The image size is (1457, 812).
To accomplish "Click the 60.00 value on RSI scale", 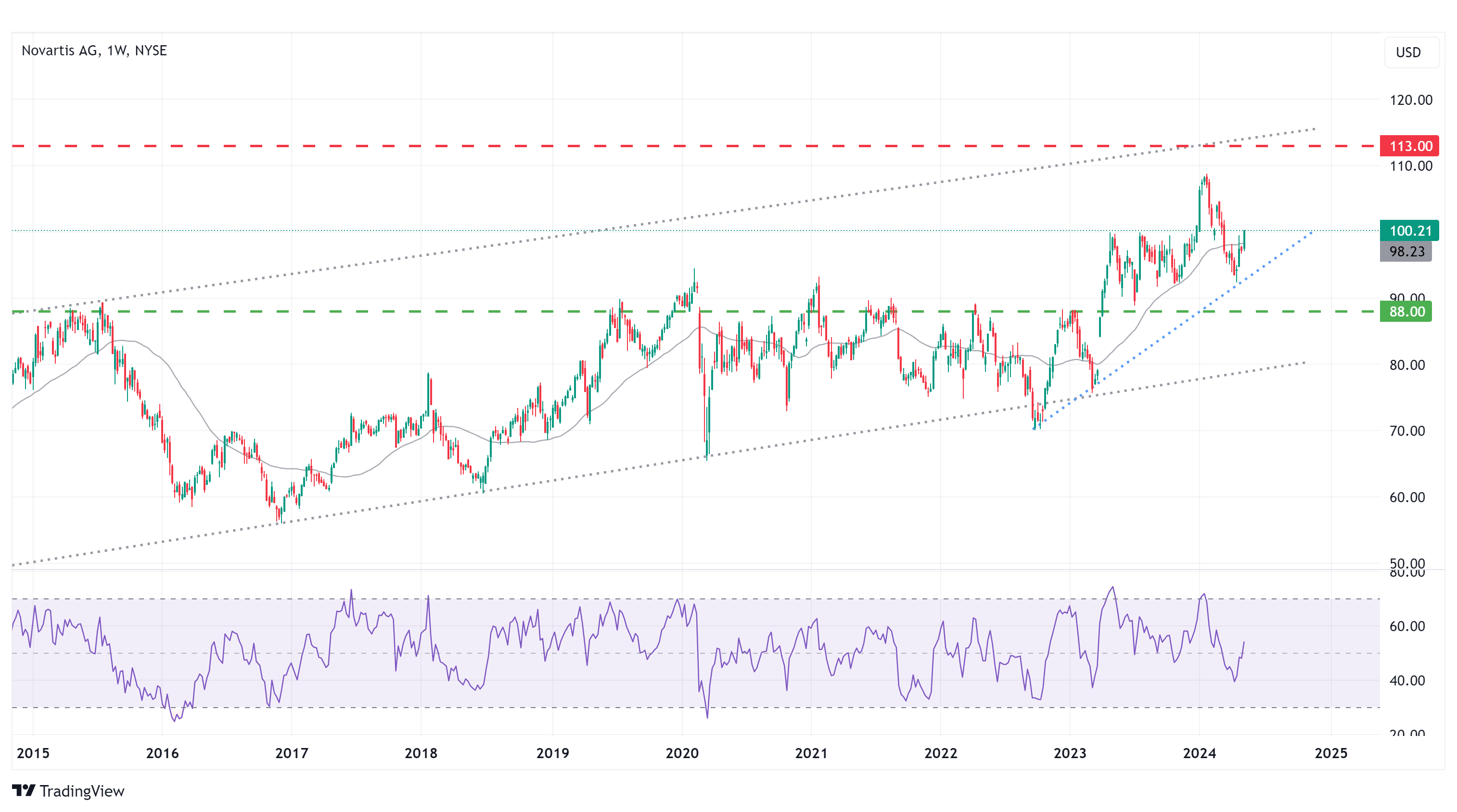I will coord(1406,626).
